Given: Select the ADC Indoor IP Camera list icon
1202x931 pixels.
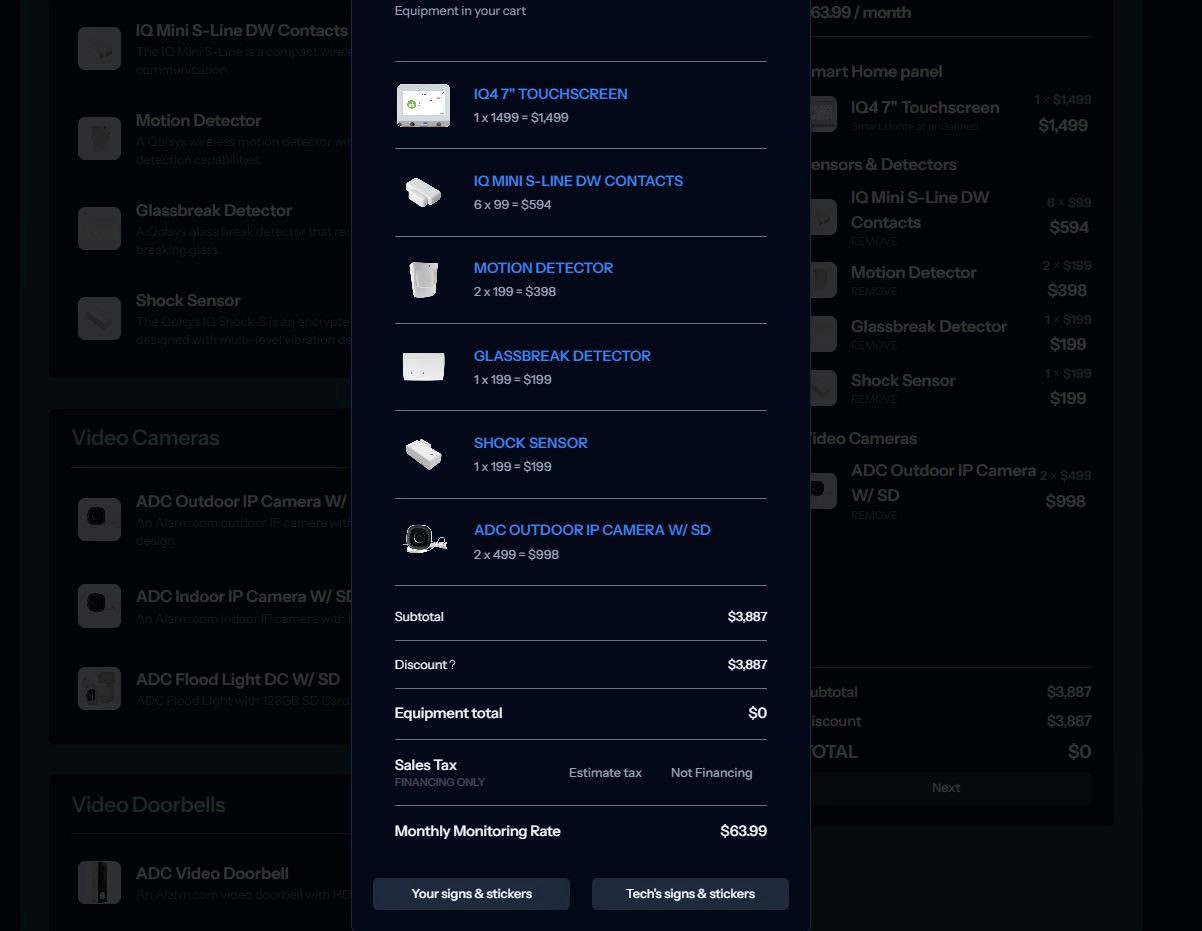Looking at the screenshot, I should tap(100, 606).
